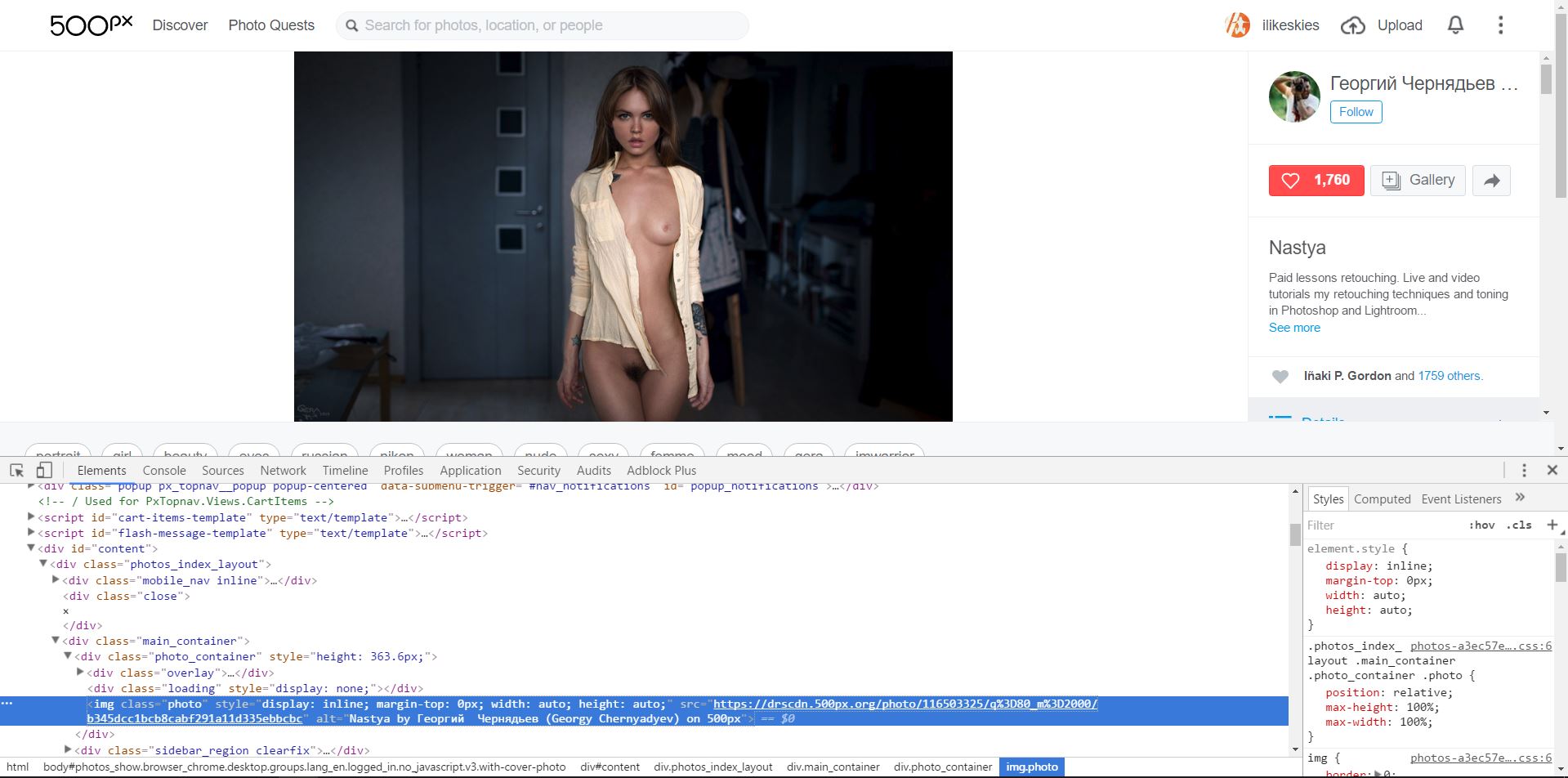The width and height of the screenshot is (1568, 778).
Task: Expand the sidebar_region clearfix div node
Action: [68, 749]
